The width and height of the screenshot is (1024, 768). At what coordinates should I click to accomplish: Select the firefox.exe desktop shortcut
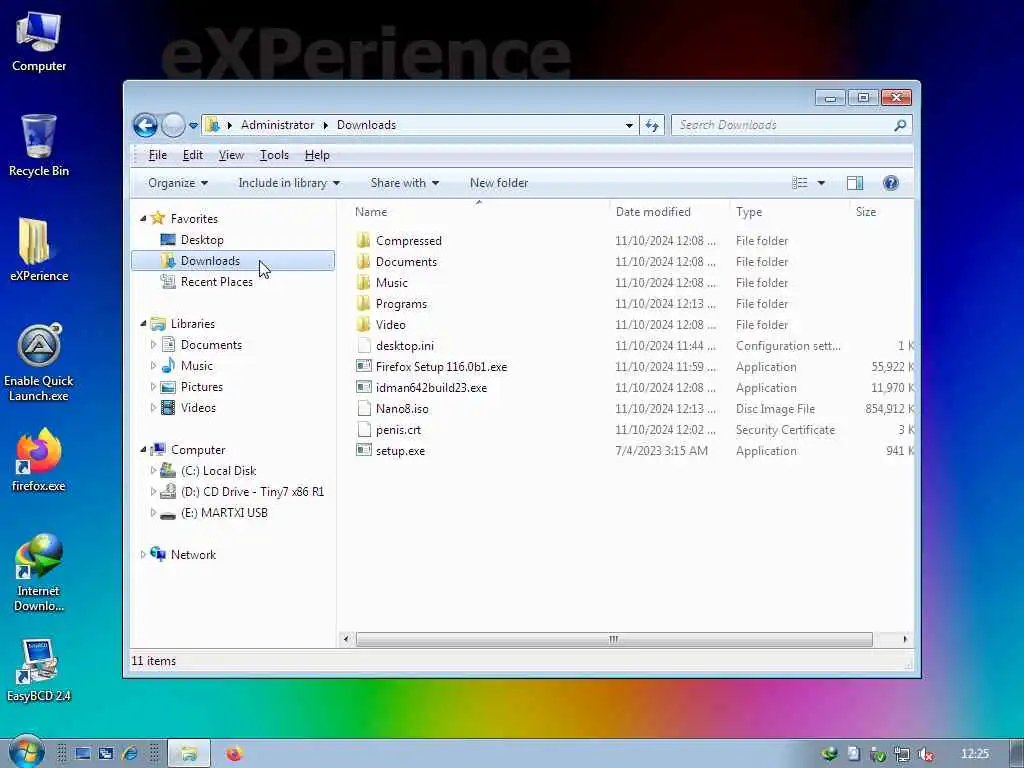coord(39,460)
